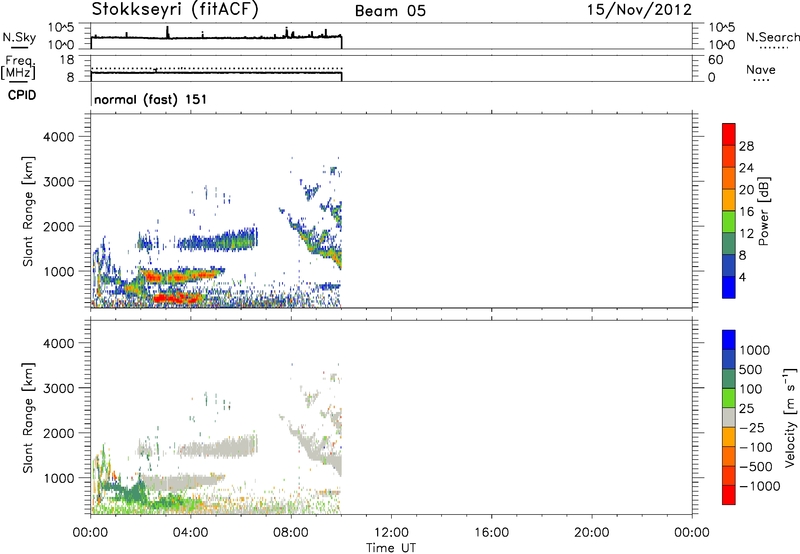Image resolution: width=800 pixels, height=554 pixels.
Task: Click the 'Stokkseyri (fitACF)' title text
Action: (175, 10)
